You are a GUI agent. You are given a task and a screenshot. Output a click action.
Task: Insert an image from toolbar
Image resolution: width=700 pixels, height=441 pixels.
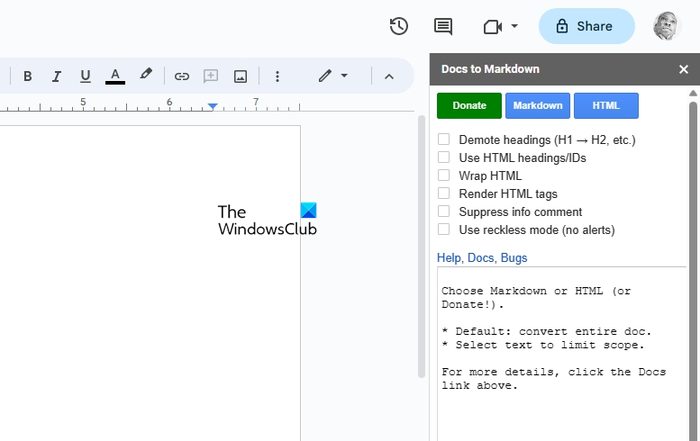240,76
